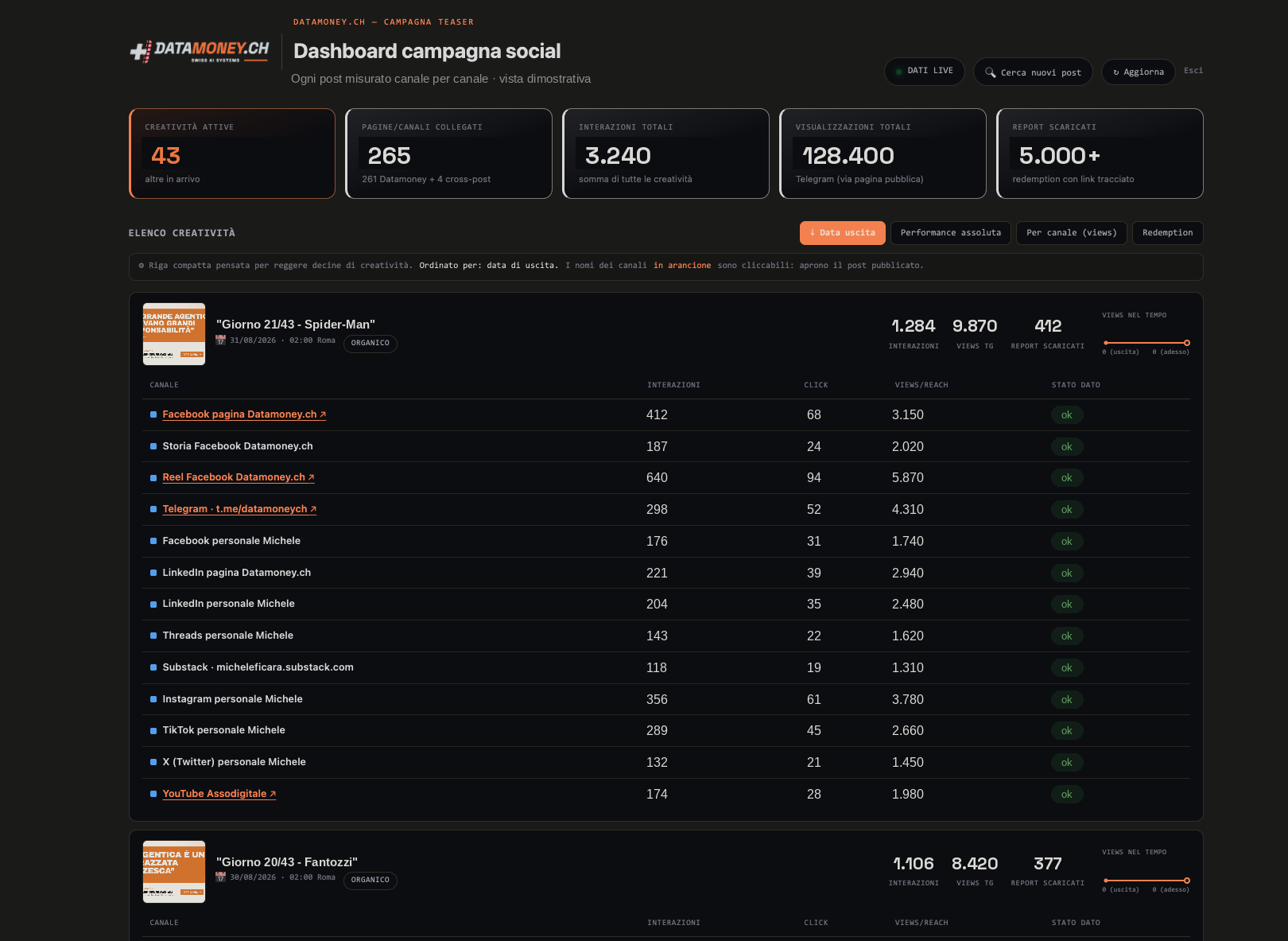
Task: Click the ORGANICO tag on Spider-Man post
Action: 370,343
